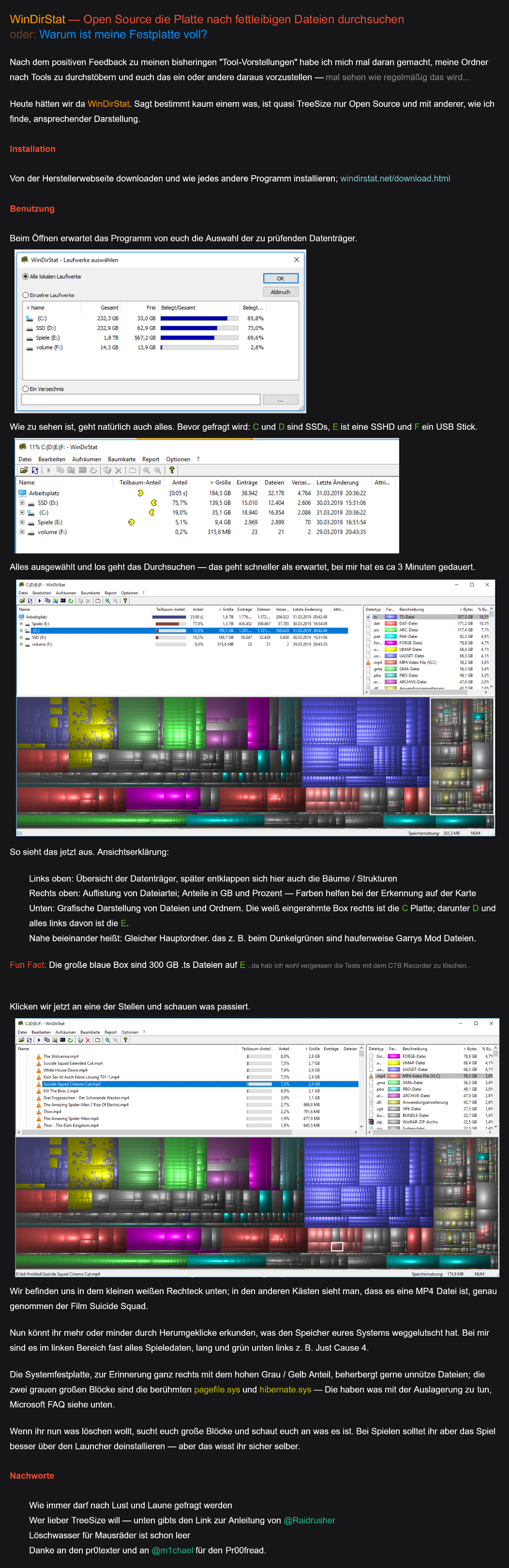The width and height of the screenshot is (509, 1568).
Task: Click the Explorer Here icon in the 11% scan window toolbar
Action: click(x=71, y=470)
